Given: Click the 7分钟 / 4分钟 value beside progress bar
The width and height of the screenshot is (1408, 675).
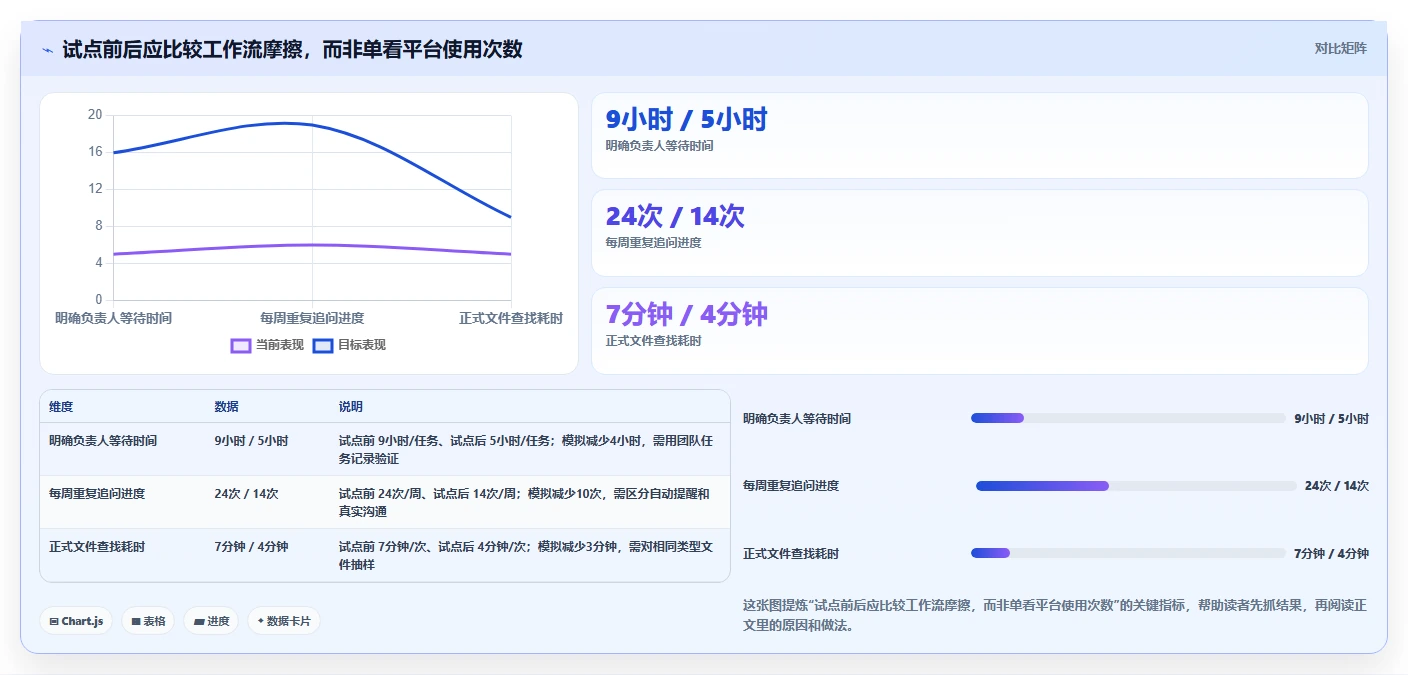Looking at the screenshot, I should (1331, 554).
